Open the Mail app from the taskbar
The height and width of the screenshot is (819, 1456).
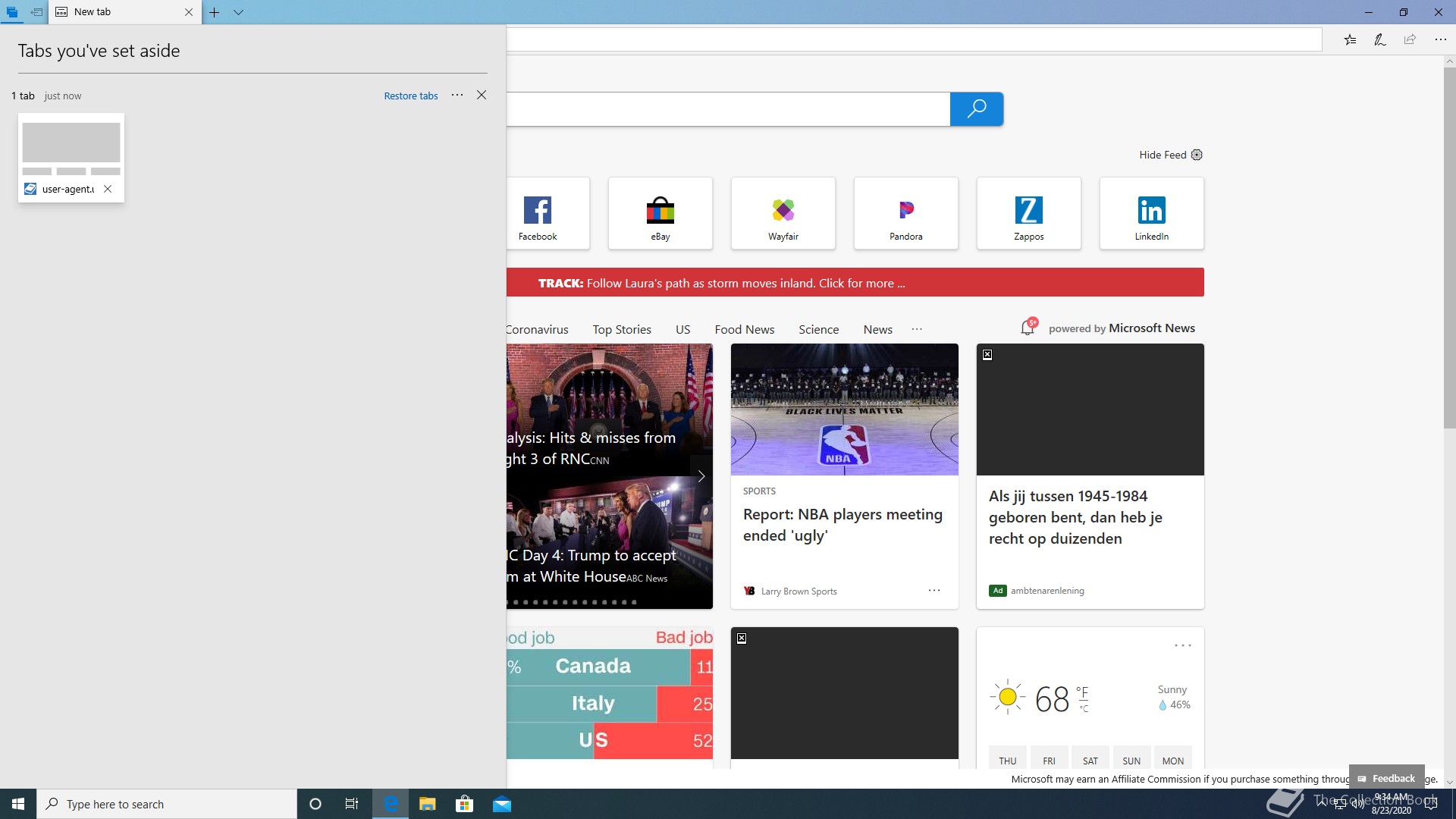[502, 804]
